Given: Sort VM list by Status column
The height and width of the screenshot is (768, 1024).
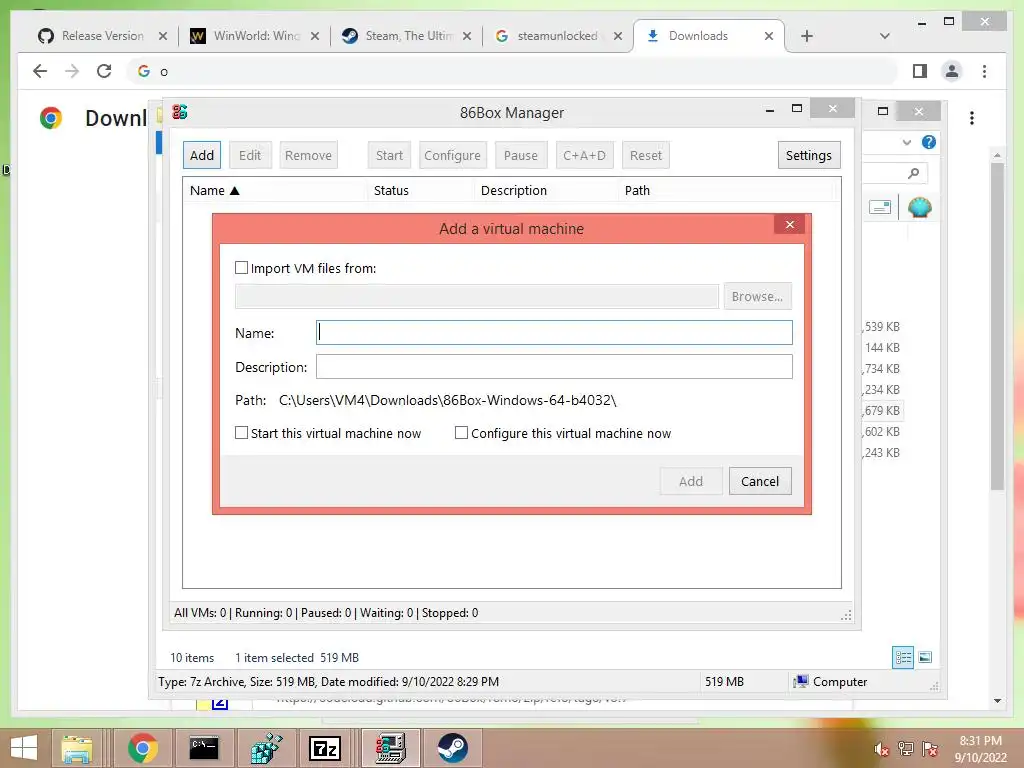Looking at the screenshot, I should click(x=420, y=191).
